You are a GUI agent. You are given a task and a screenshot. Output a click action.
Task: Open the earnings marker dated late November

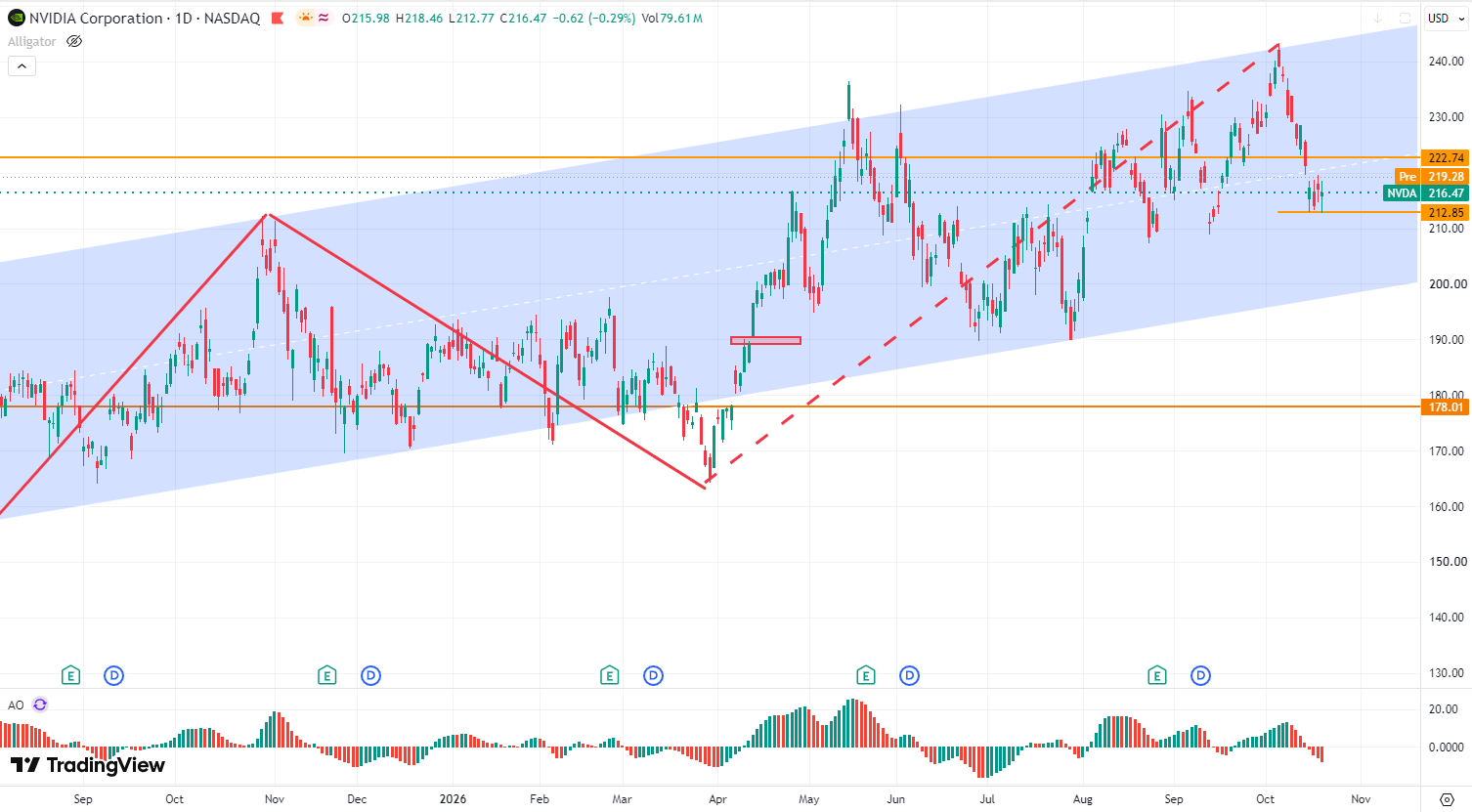(x=327, y=675)
